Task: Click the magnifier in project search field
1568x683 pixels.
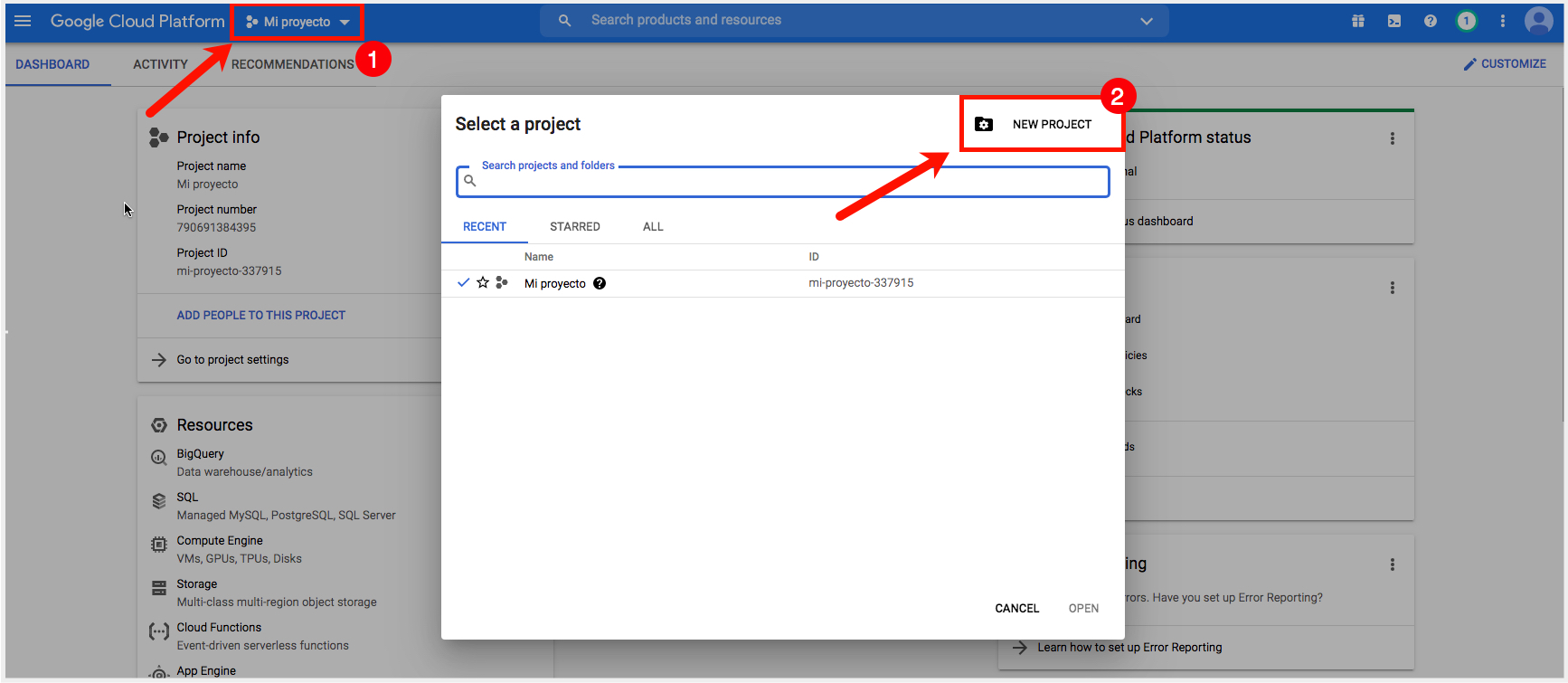Action: (470, 181)
